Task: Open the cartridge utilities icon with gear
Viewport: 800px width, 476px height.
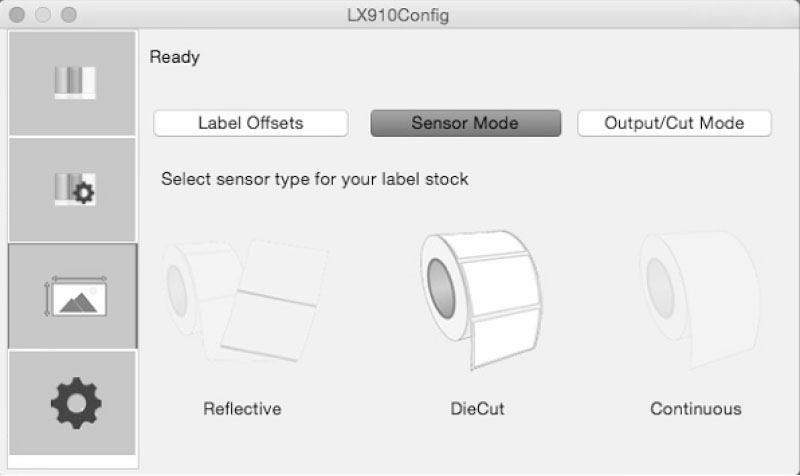Action: tap(72, 190)
